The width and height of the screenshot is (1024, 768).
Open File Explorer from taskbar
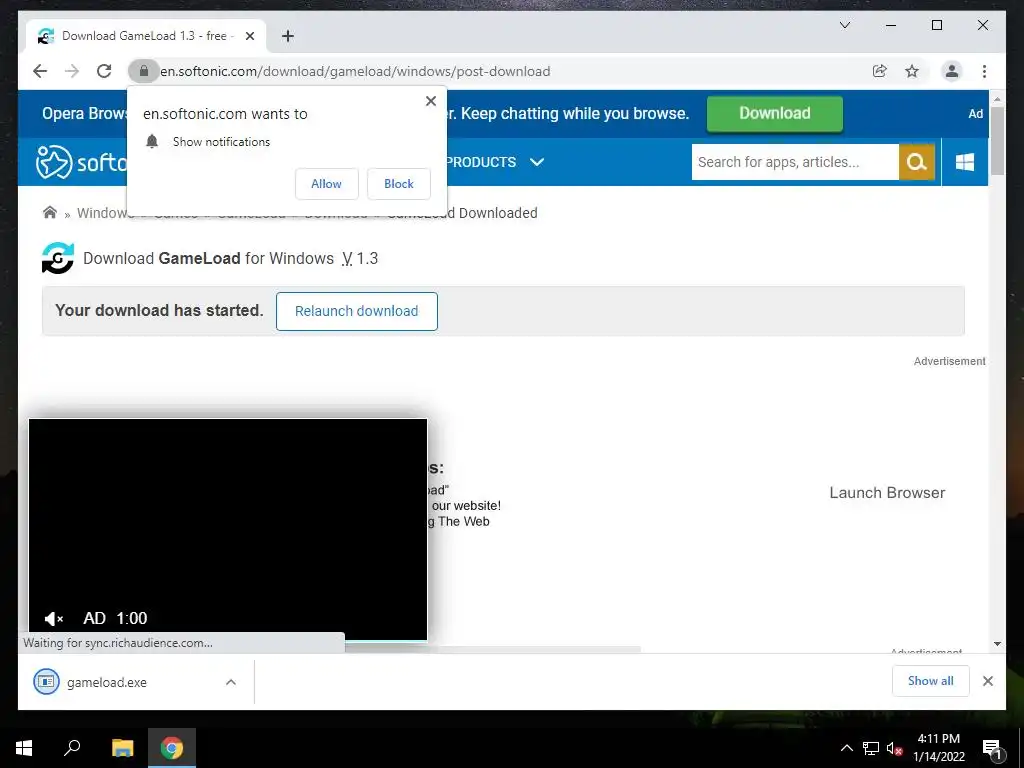tap(123, 748)
